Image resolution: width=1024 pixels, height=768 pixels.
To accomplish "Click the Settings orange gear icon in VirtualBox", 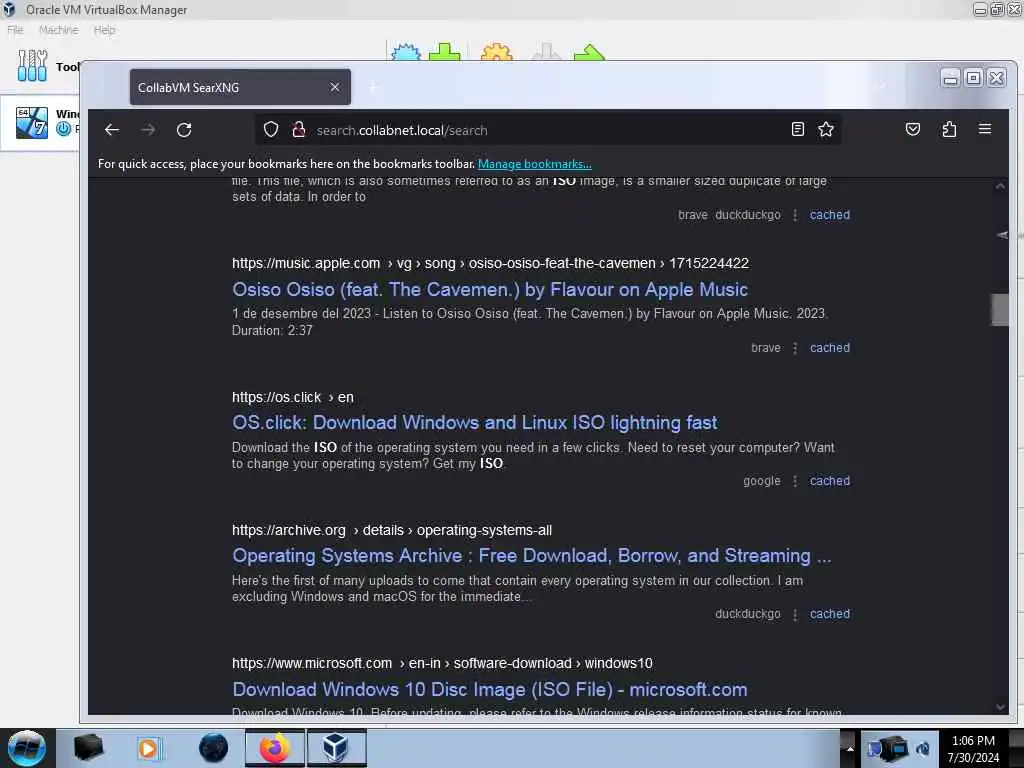I will pyautogui.click(x=496, y=52).
